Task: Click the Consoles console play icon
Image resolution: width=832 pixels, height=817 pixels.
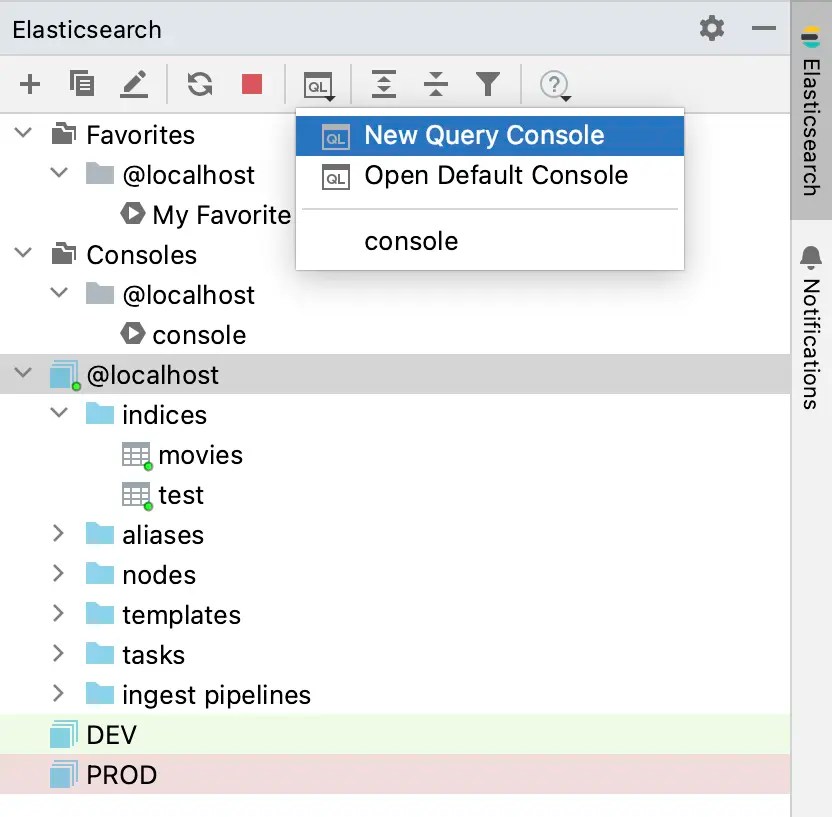Action: [x=133, y=334]
